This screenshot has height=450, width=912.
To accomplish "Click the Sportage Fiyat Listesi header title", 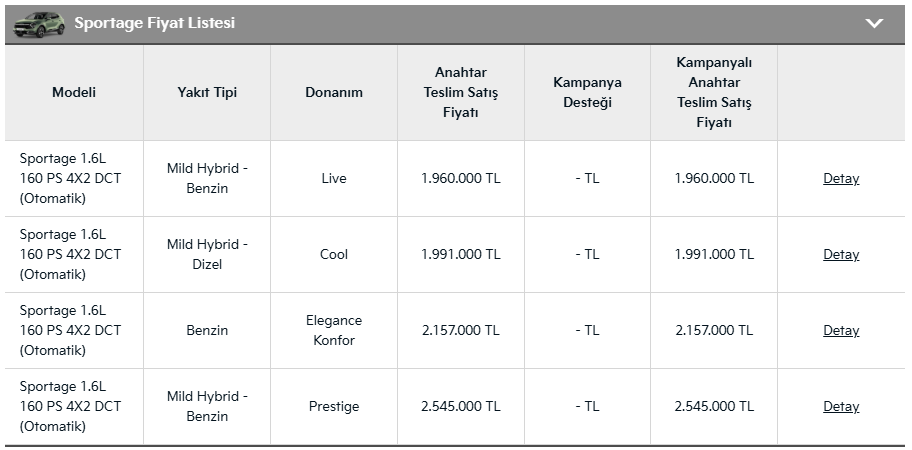I will coord(155,23).
